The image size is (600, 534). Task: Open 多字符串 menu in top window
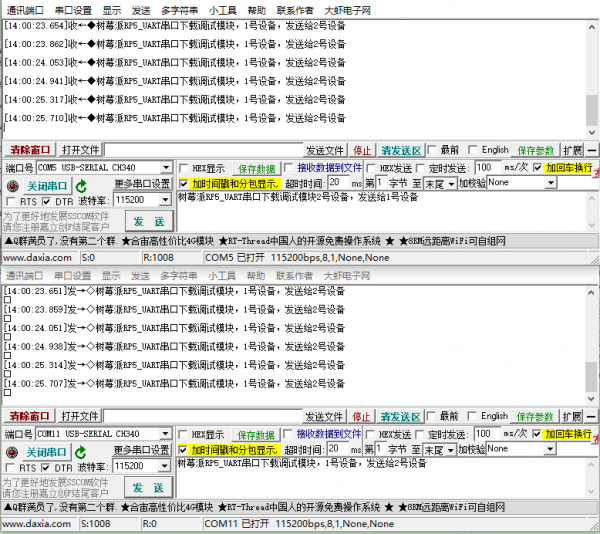(179, 10)
